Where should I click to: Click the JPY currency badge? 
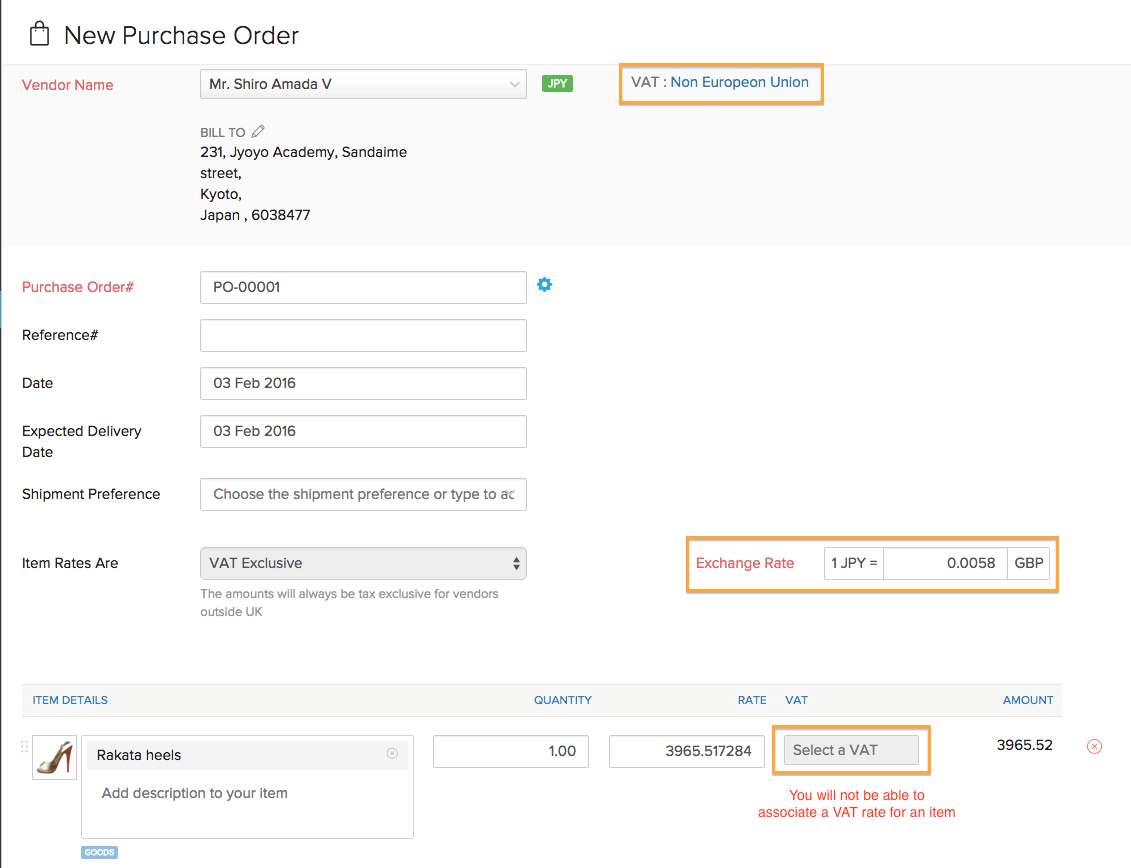coord(557,84)
